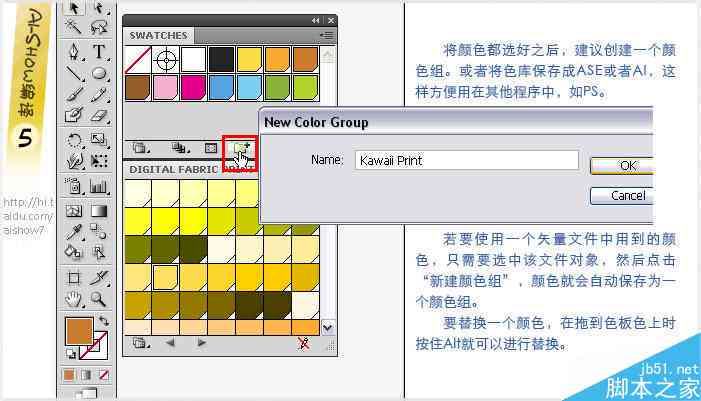Select the Type tool
Image resolution: width=701 pixels, height=401 pixels.
click(x=99, y=51)
